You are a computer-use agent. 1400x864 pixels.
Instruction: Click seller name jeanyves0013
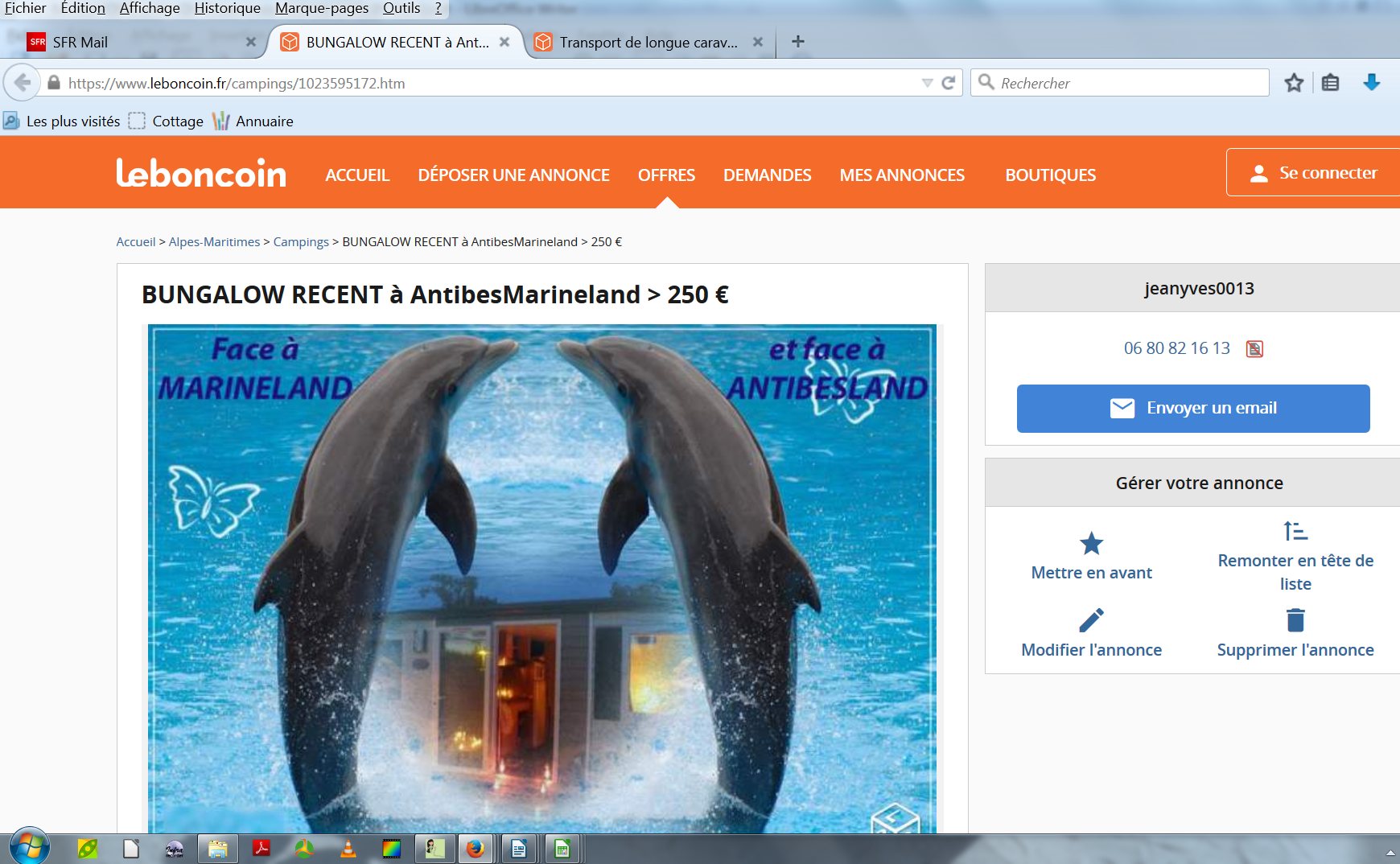pos(1199,289)
